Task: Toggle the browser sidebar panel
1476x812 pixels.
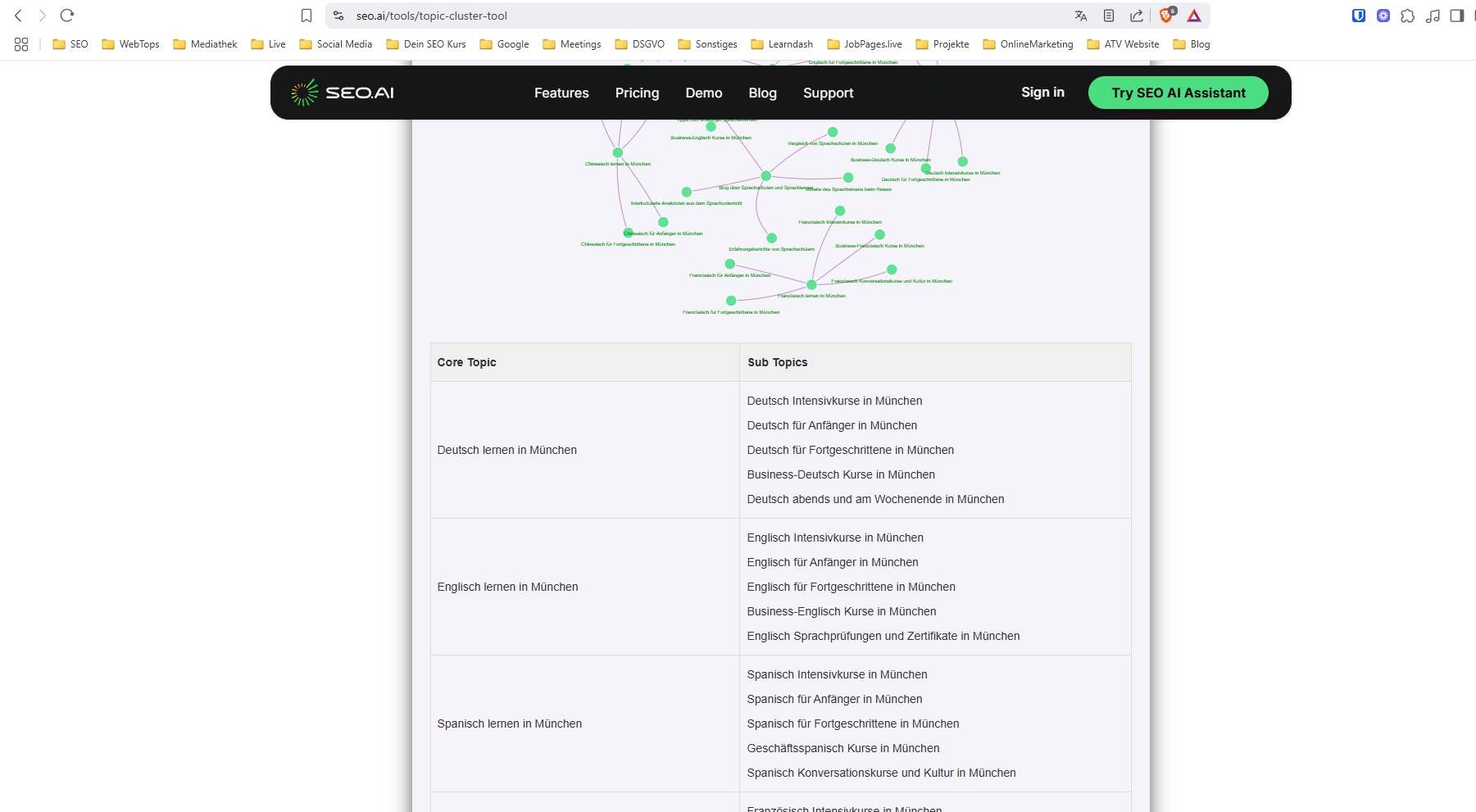Action: click(x=1457, y=16)
